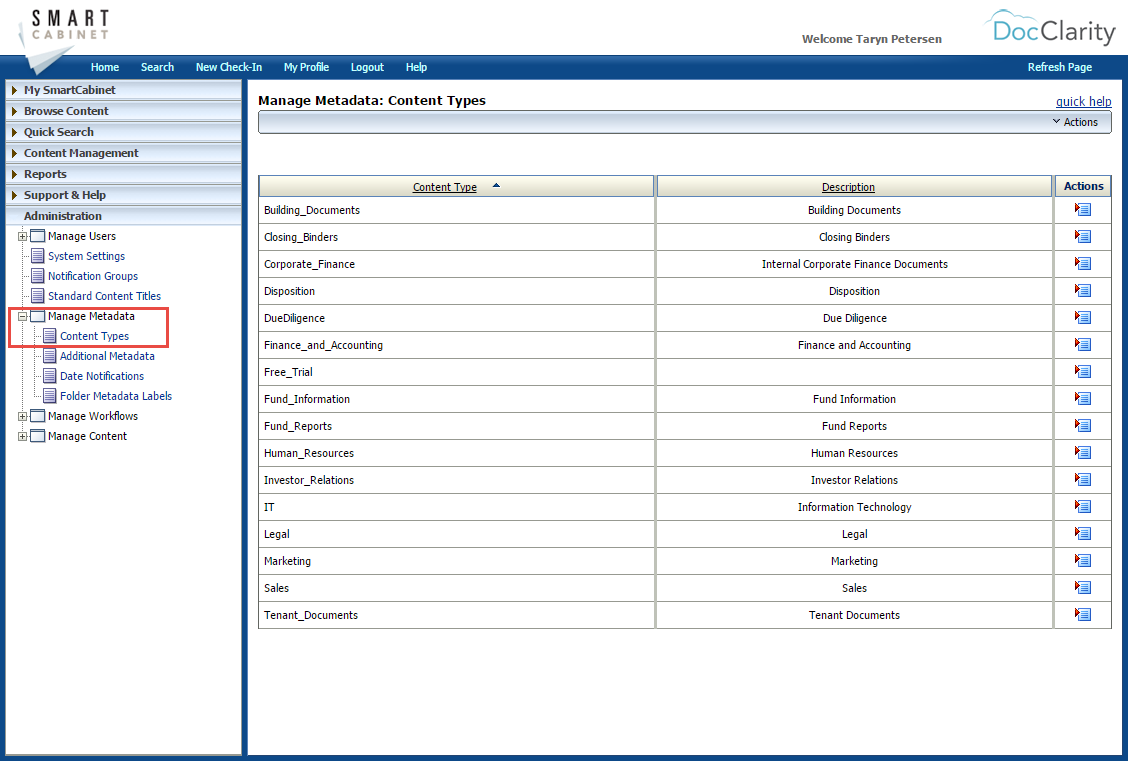1128x761 pixels.
Task: Click Refresh Page at the top right
Action: point(1060,67)
